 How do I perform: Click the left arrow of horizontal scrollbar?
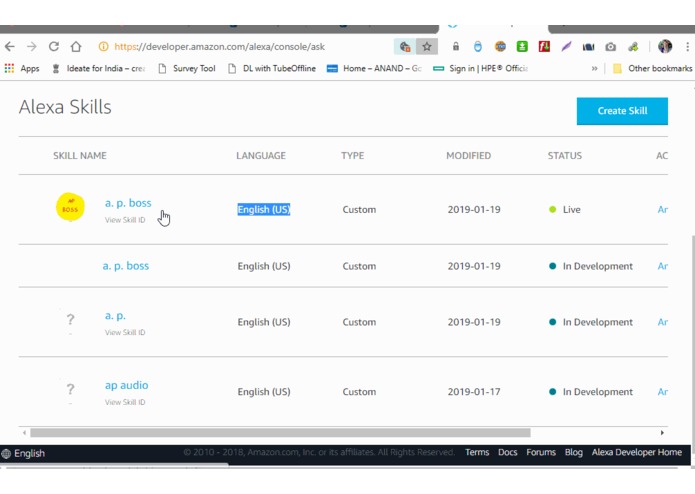[x=24, y=432]
